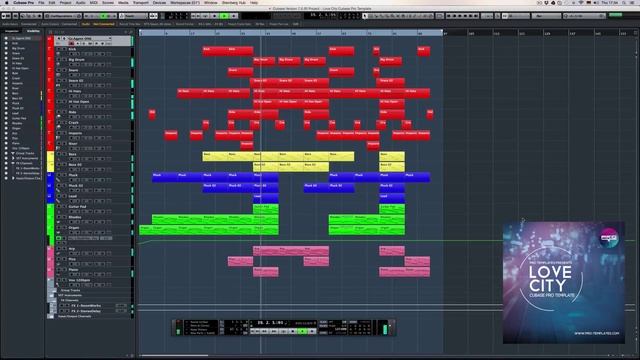This screenshot has height=360, width=640.
Task: Click the Love City cover artwork thumbnail
Action: coord(564,282)
